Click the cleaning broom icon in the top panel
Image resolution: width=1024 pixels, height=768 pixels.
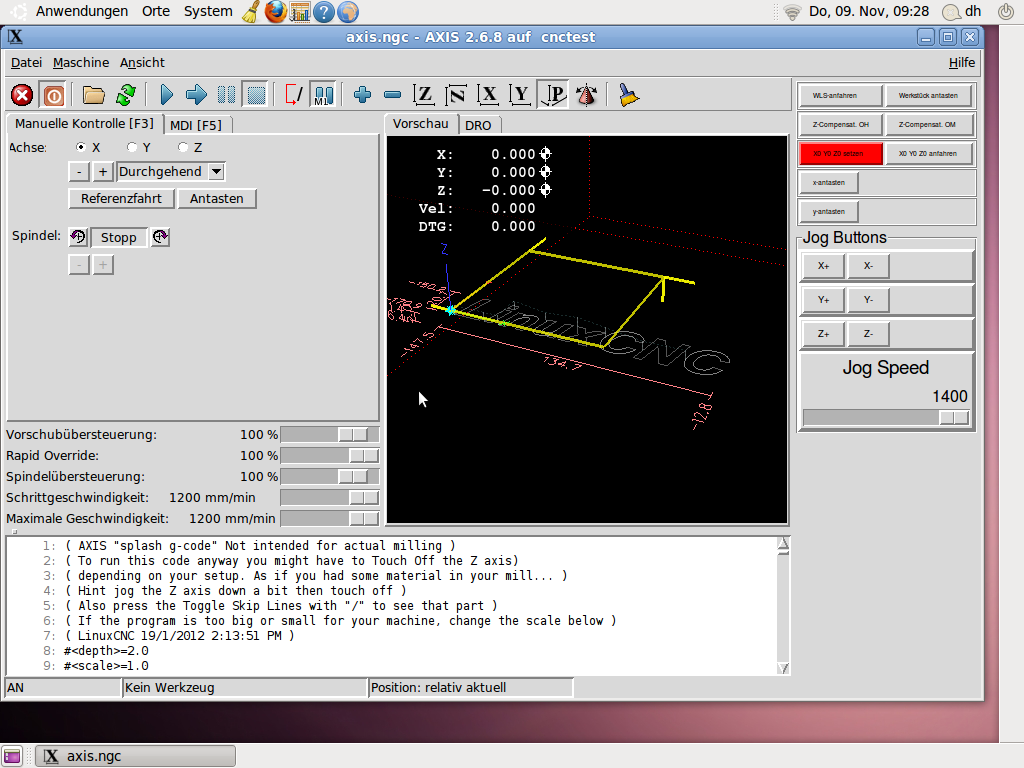251,11
